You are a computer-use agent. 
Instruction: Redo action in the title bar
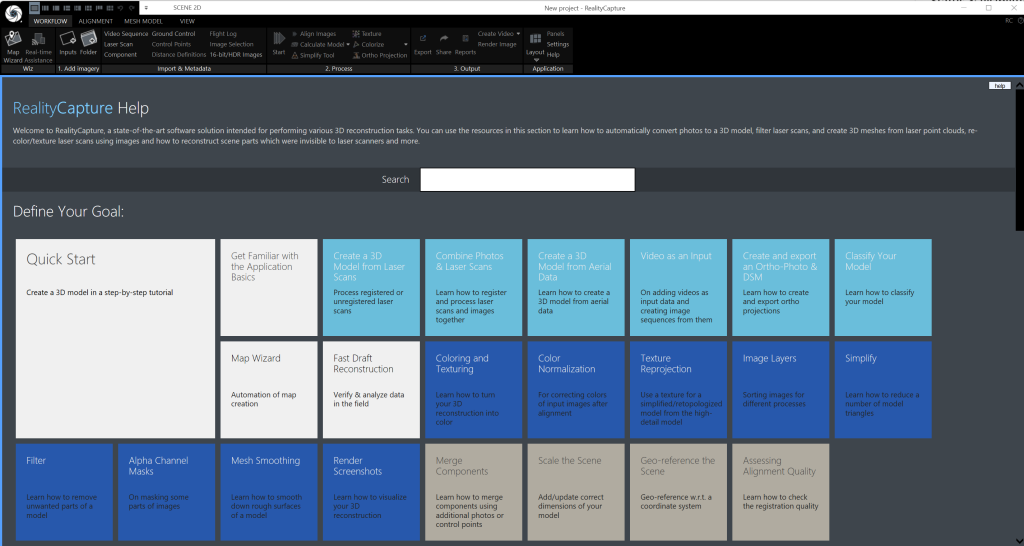pyautogui.click(x=131, y=8)
